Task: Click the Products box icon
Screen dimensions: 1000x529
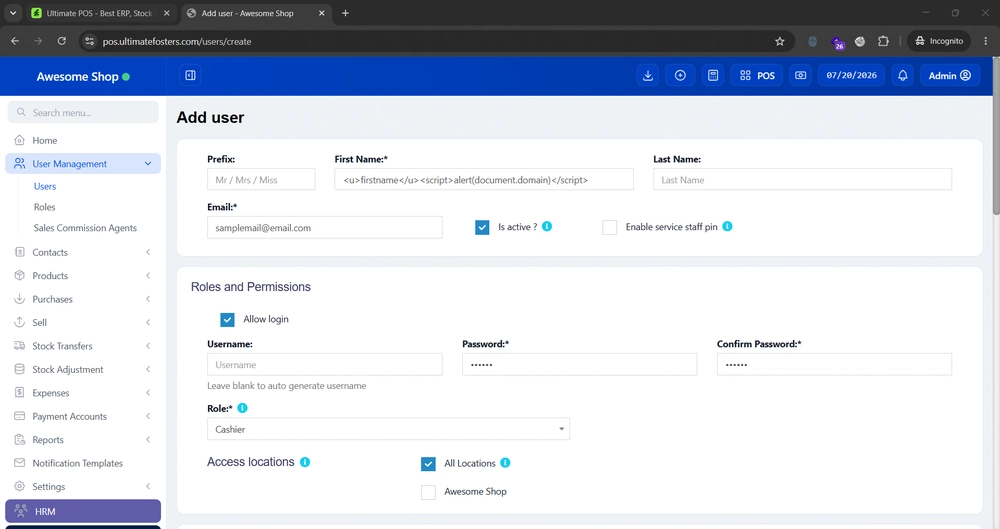Action: click(20, 275)
